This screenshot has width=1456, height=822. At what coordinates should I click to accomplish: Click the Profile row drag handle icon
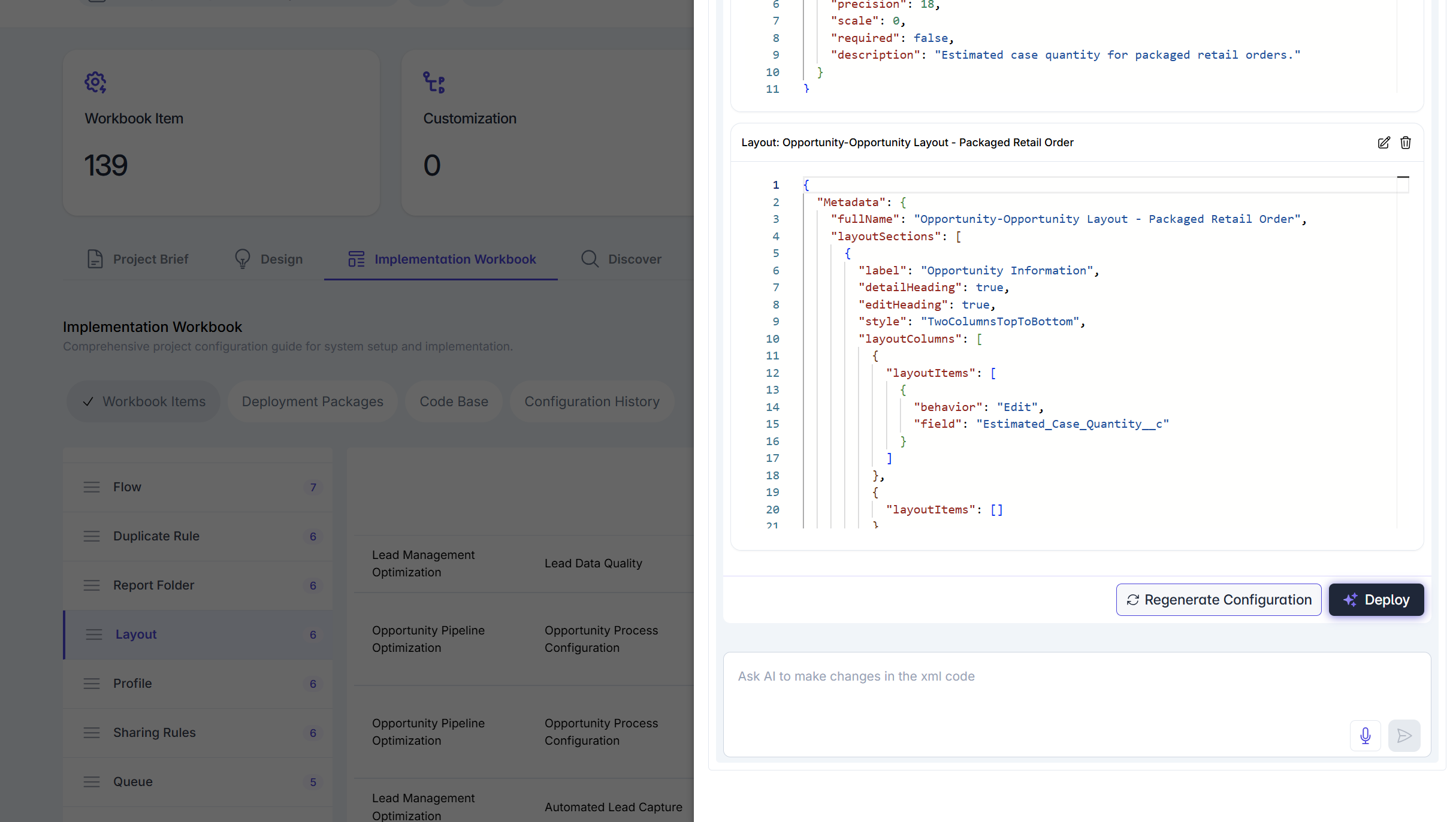pos(92,684)
